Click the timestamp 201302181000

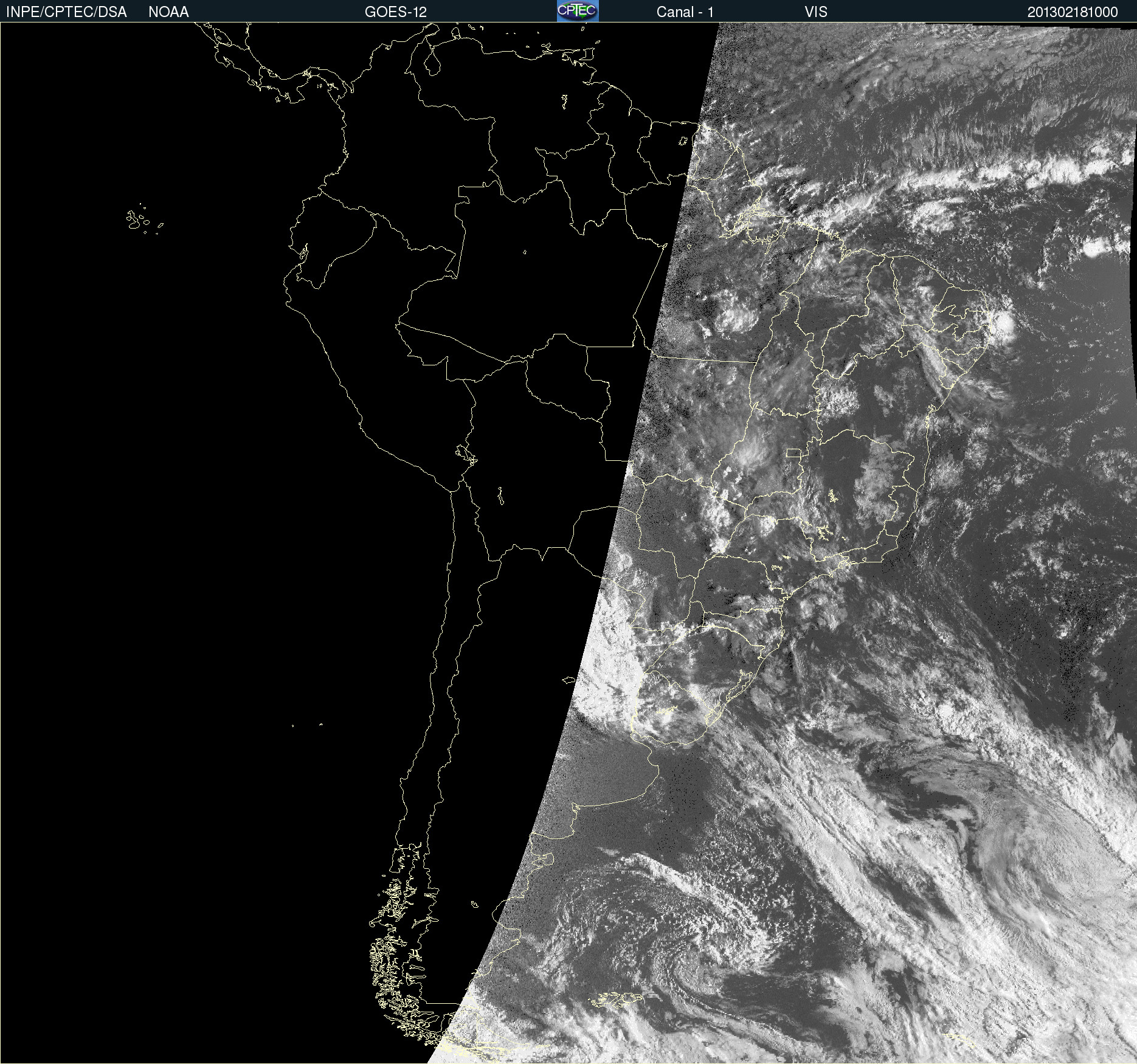[1073, 12]
